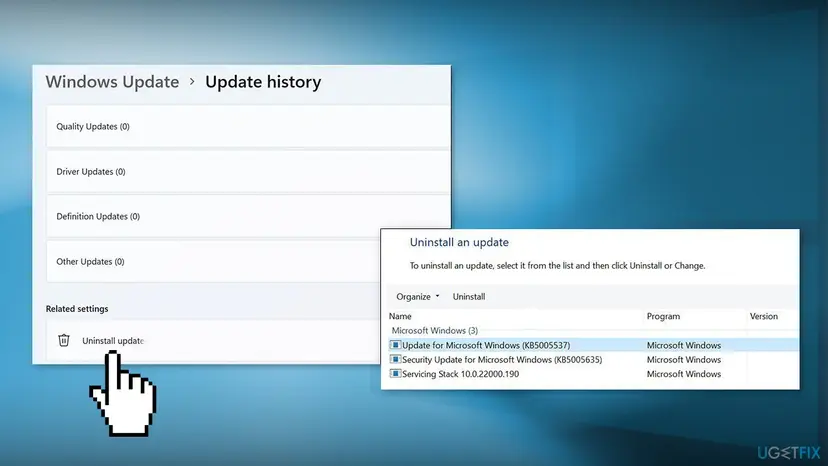Click the icon next to Update KB5005537
The height and width of the screenshot is (466, 828).
coord(395,345)
